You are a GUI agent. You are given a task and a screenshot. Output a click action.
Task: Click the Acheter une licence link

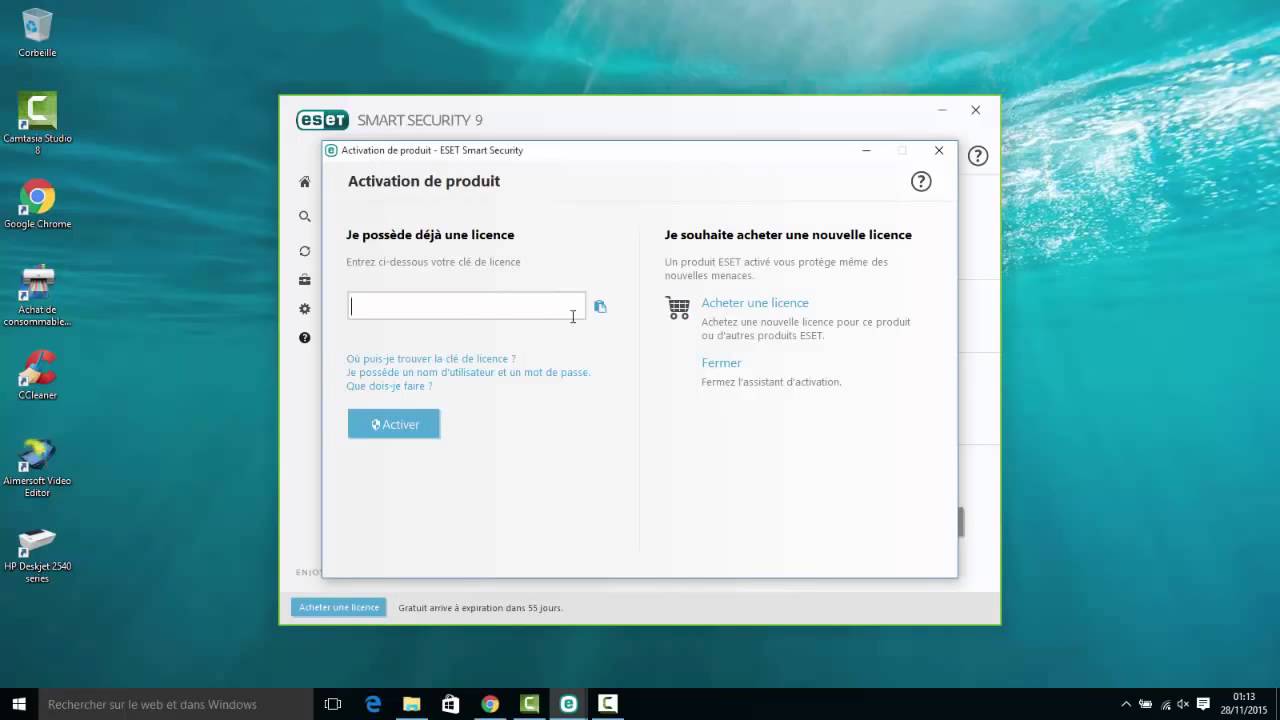pyautogui.click(x=755, y=303)
